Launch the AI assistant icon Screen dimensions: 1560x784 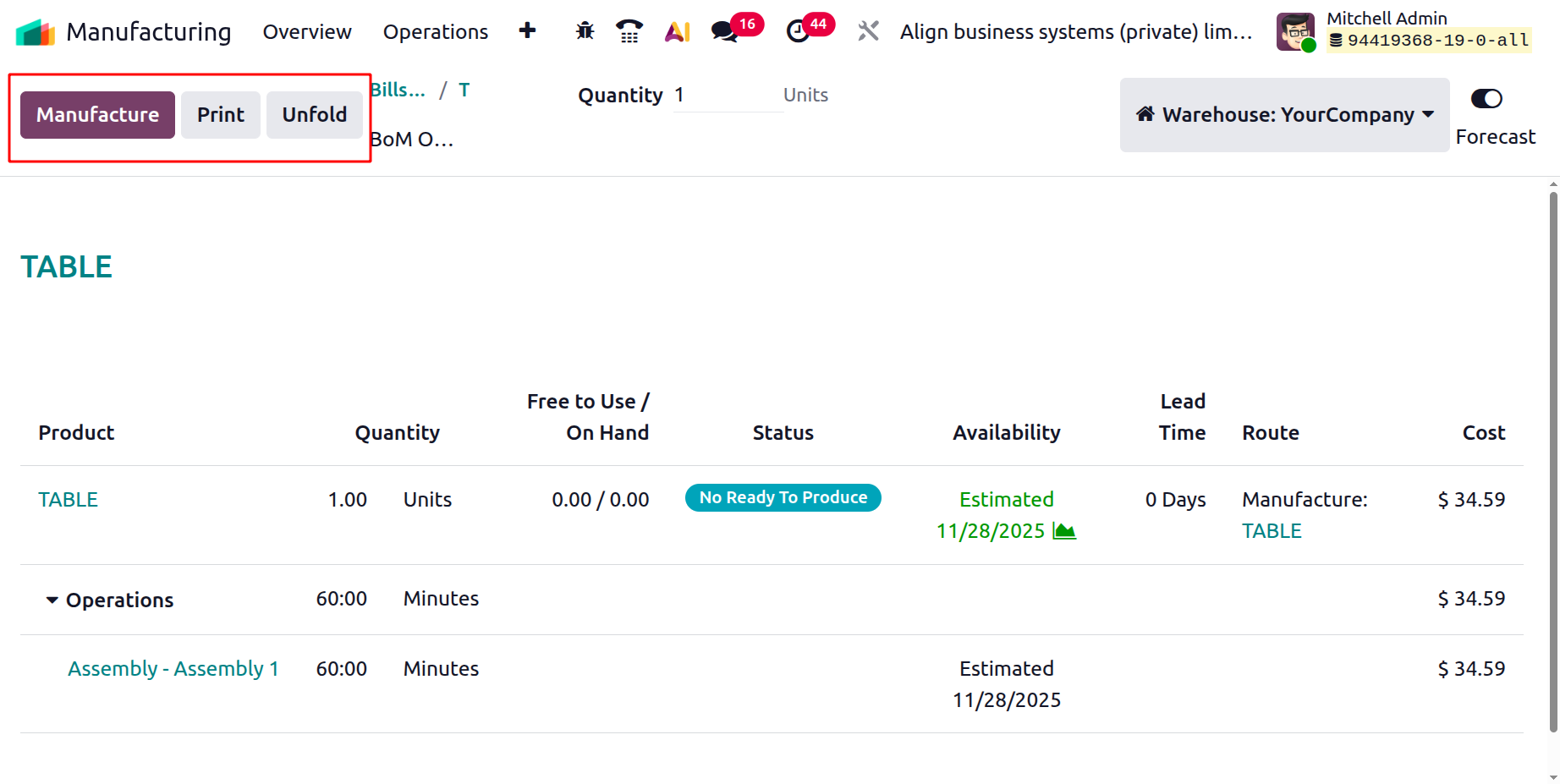click(677, 31)
